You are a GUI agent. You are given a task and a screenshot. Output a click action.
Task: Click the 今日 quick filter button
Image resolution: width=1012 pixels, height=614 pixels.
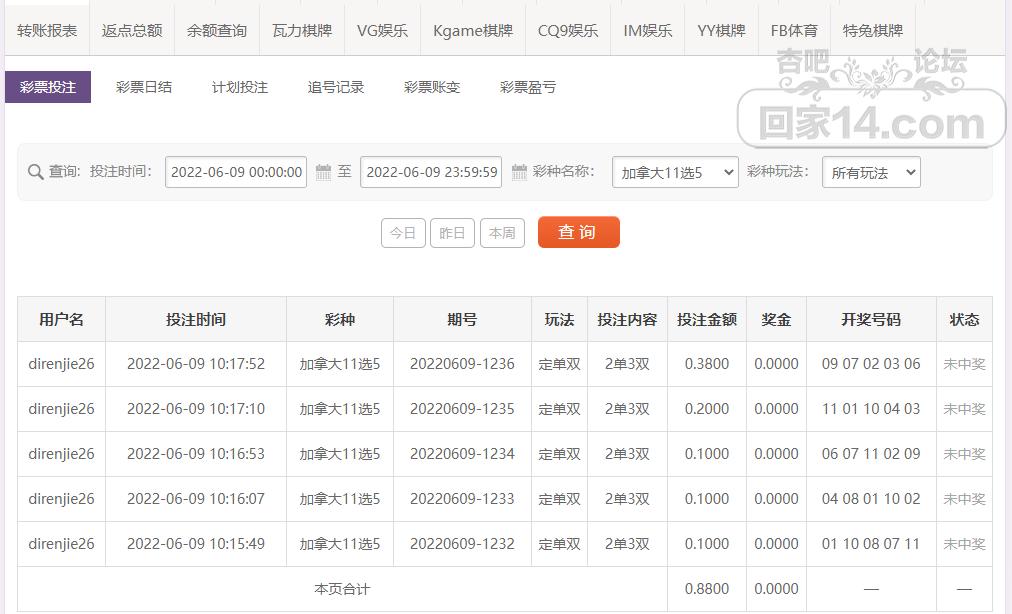(x=403, y=232)
